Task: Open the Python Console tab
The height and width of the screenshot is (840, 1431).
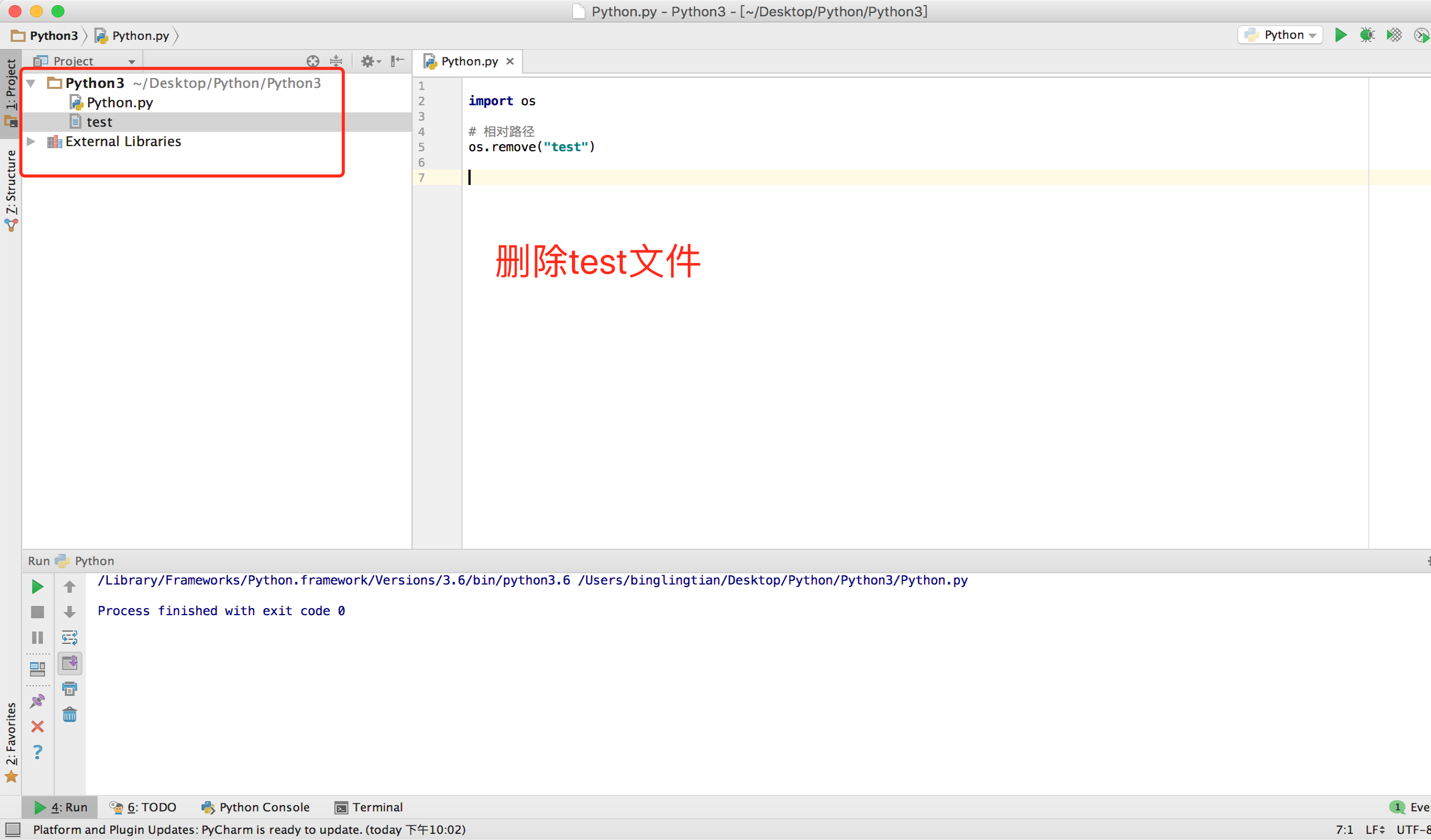Action: [x=256, y=807]
